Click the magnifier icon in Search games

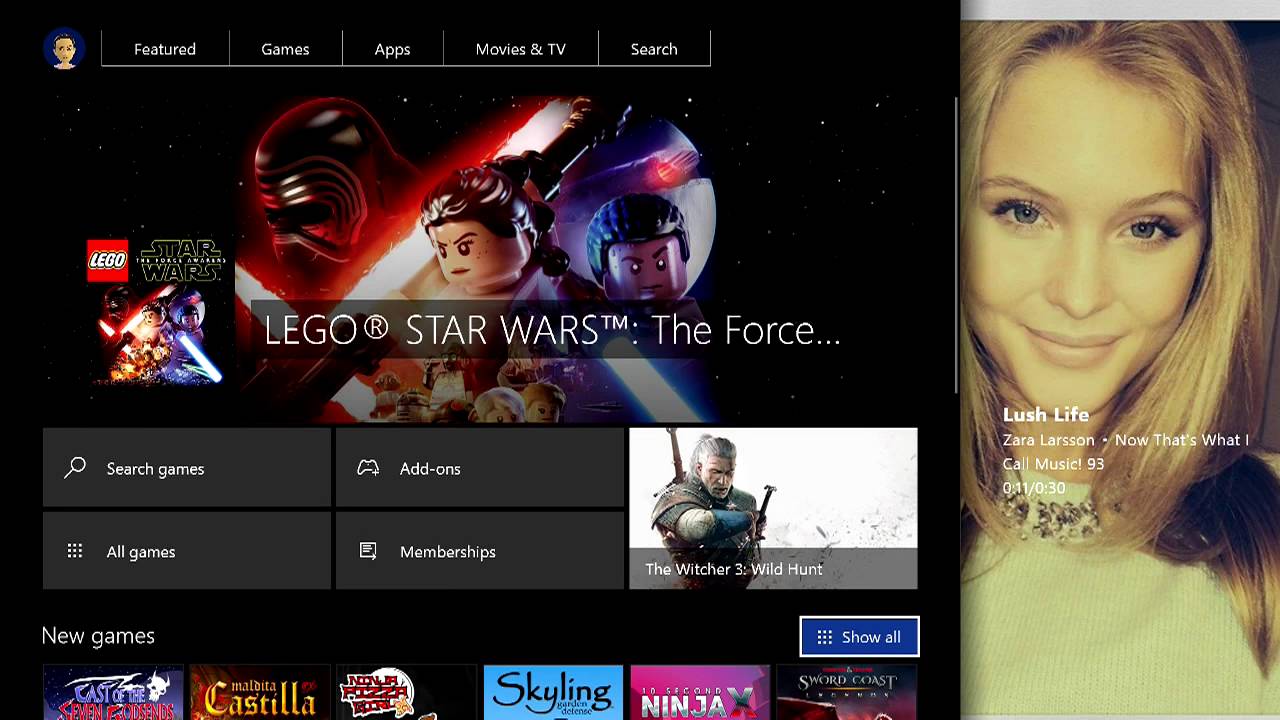[75, 468]
